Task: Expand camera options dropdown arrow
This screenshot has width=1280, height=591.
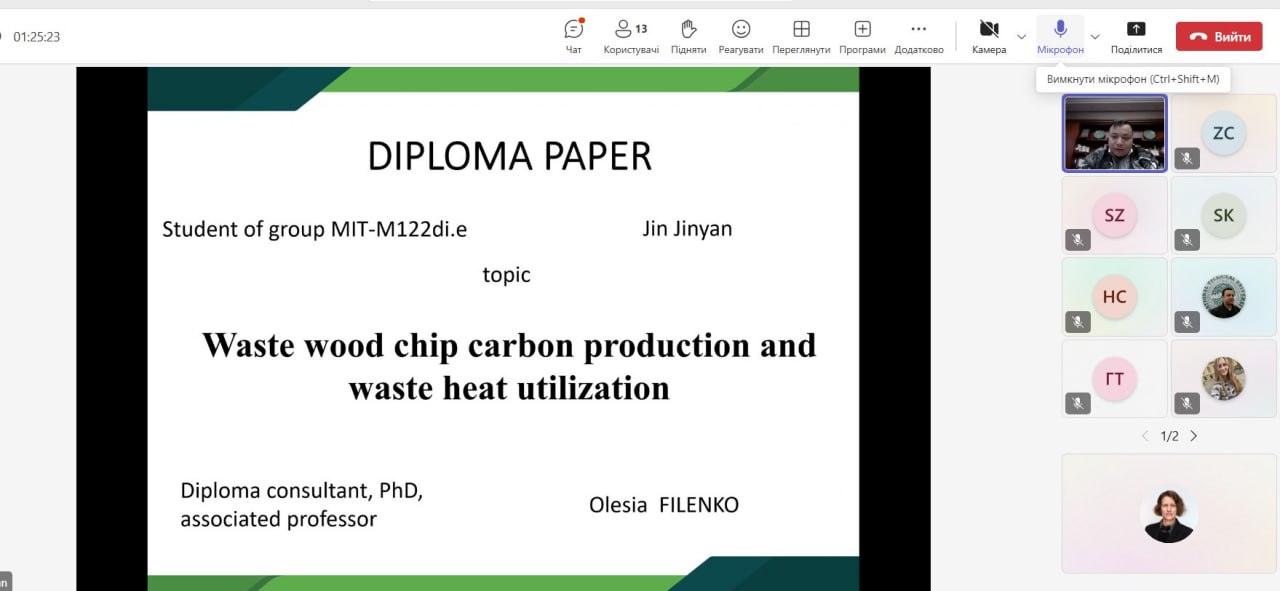Action: (1021, 37)
